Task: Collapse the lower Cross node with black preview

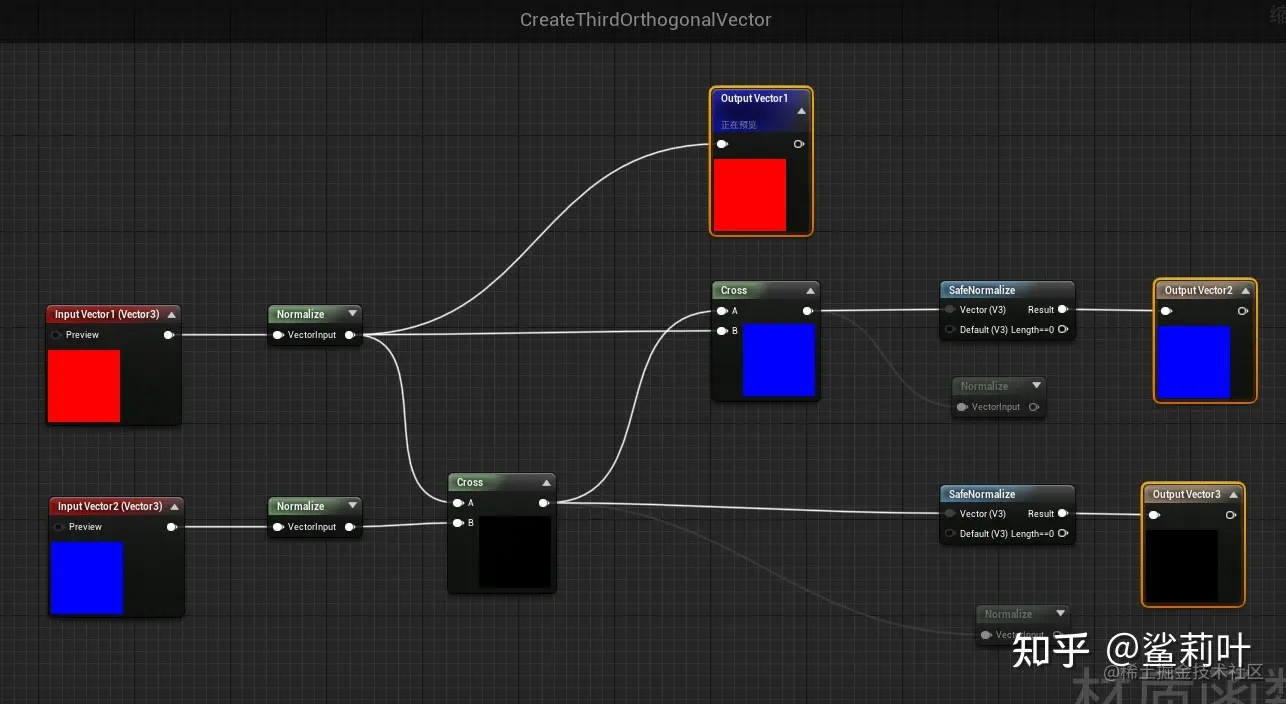Action: [x=546, y=482]
